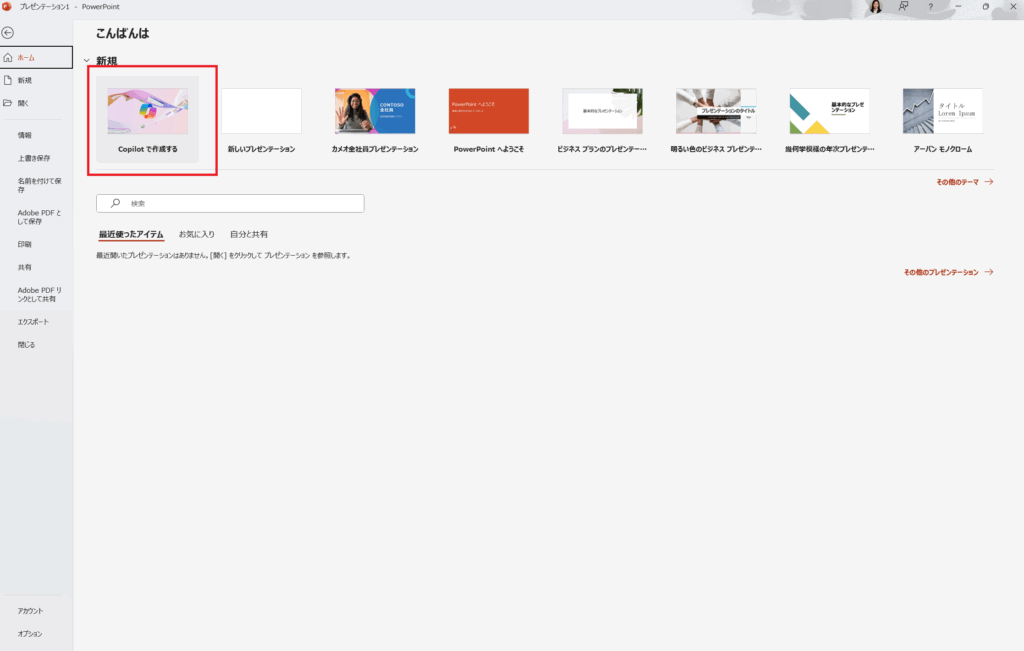Select the 最近使ったアイテム tab
The width and height of the screenshot is (1024, 651).
130,234
